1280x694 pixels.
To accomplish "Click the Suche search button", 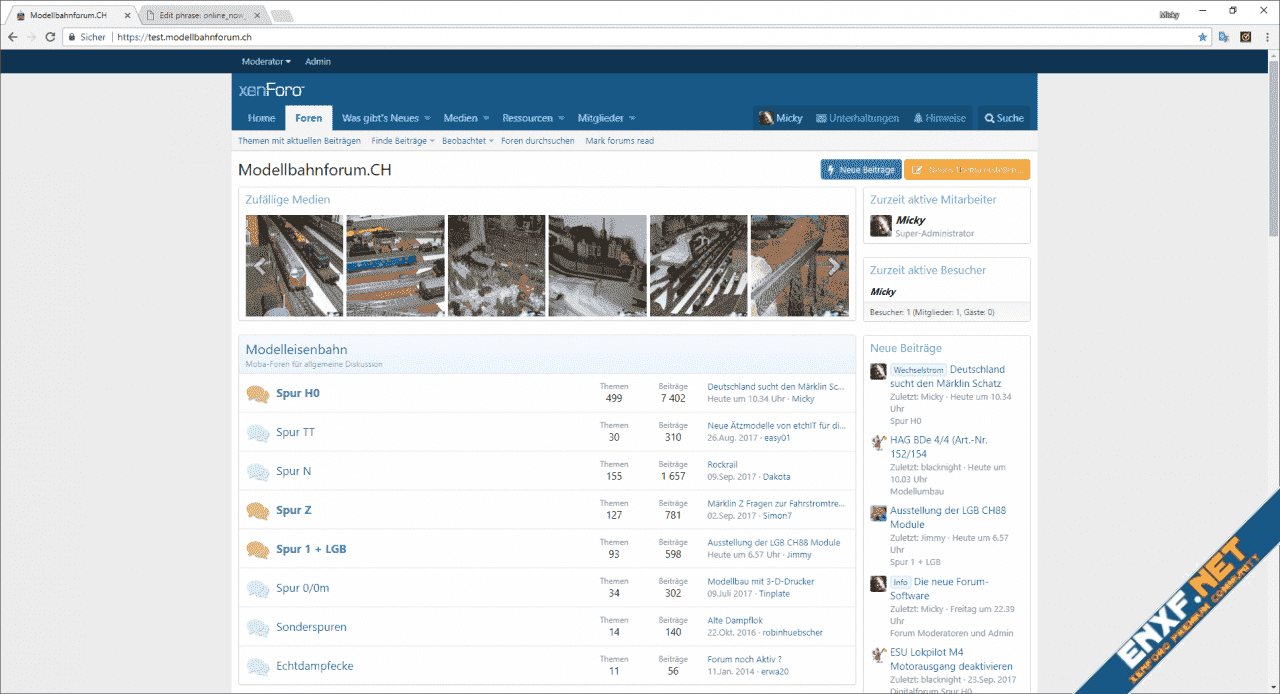I will (1003, 118).
